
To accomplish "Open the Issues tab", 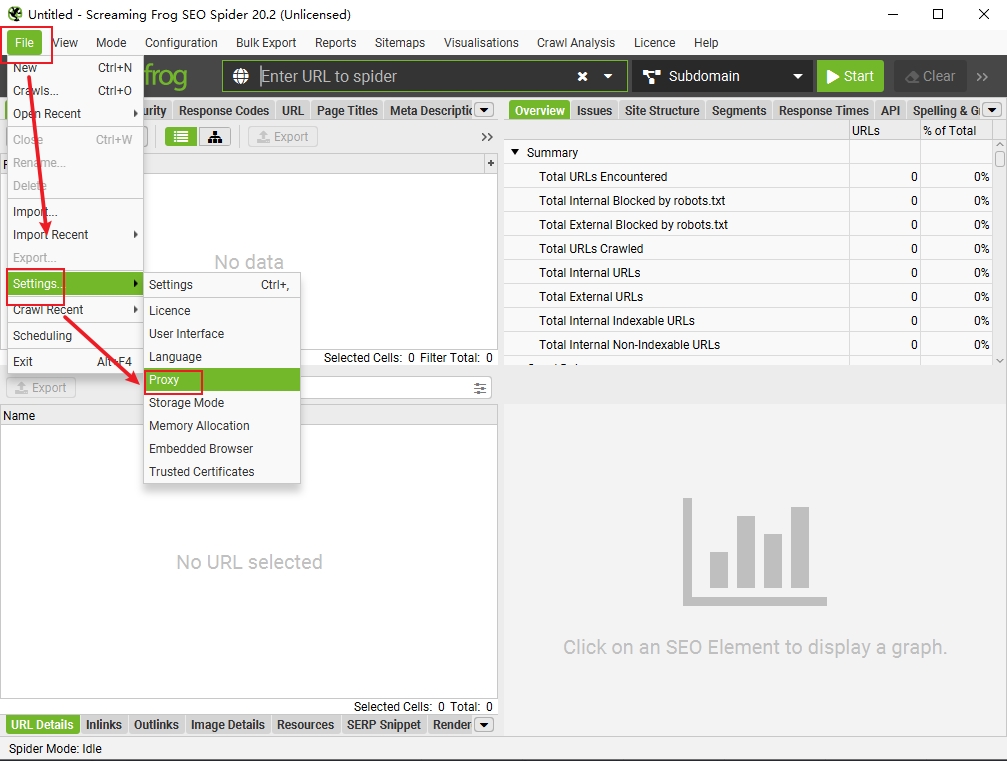I will [x=594, y=111].
